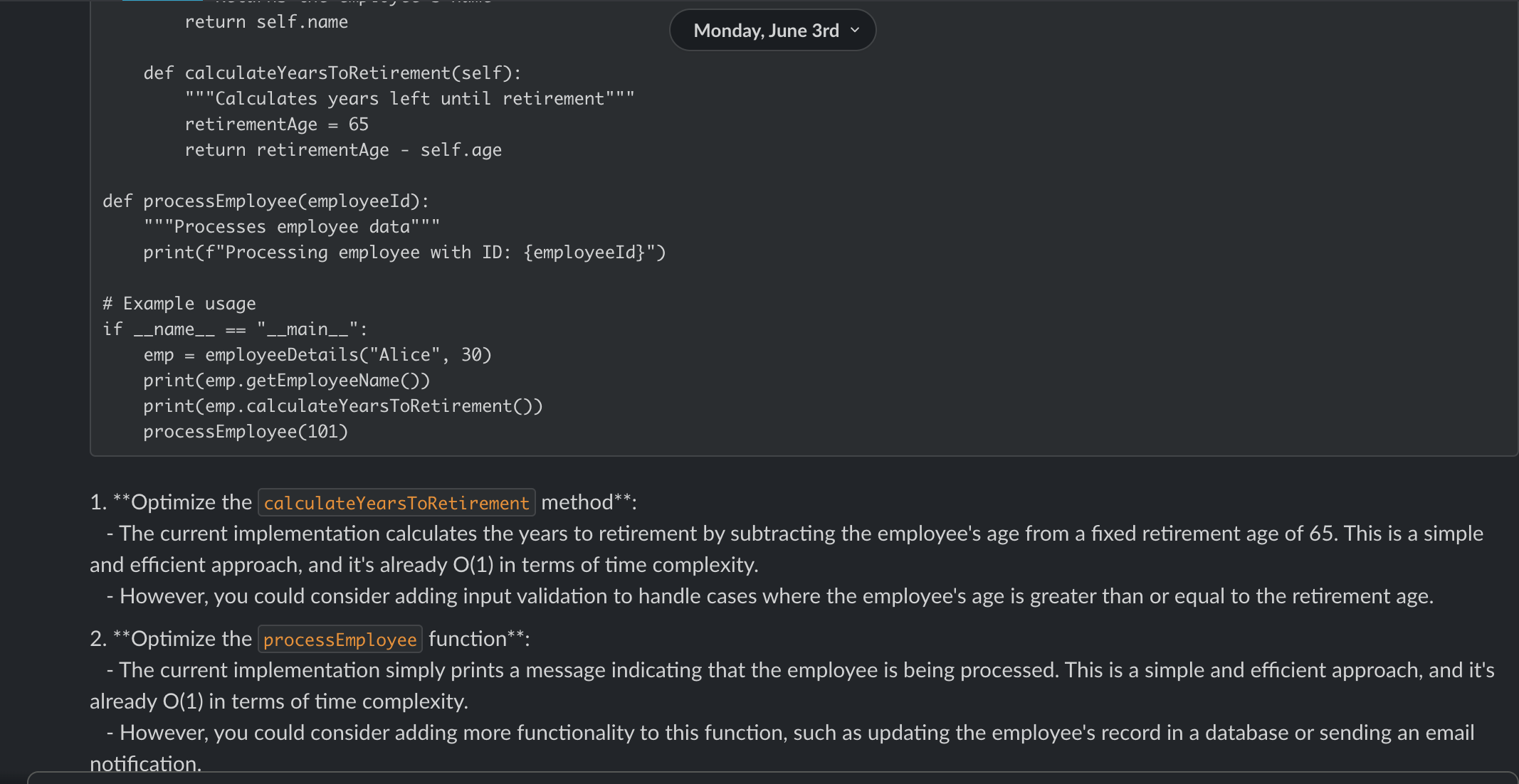Click the 'def processEmployee(employeeId):' code line
The image size is (1519, 784).
(x=266, y=201)
